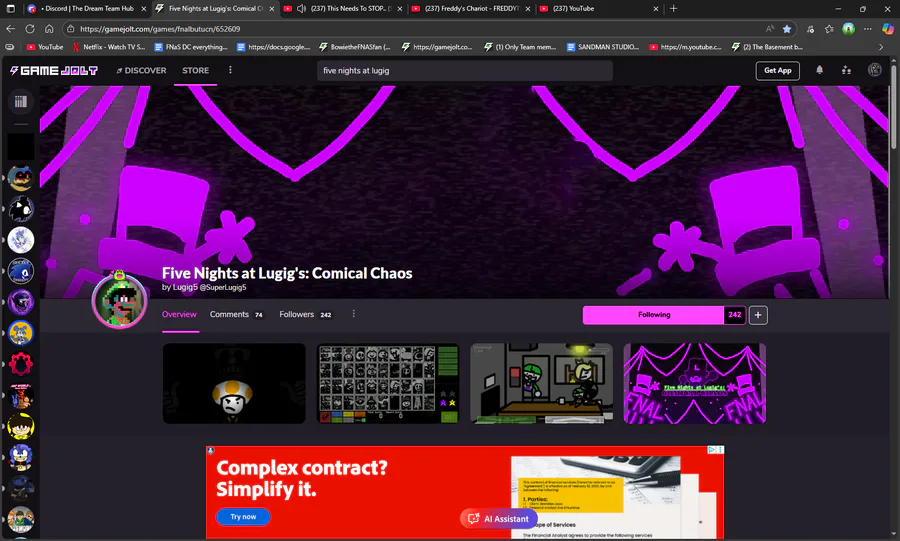The image size is (900, 541).
Task: Close the Five Nights at Lugig's tab
Action: click(x=272, y=9)
